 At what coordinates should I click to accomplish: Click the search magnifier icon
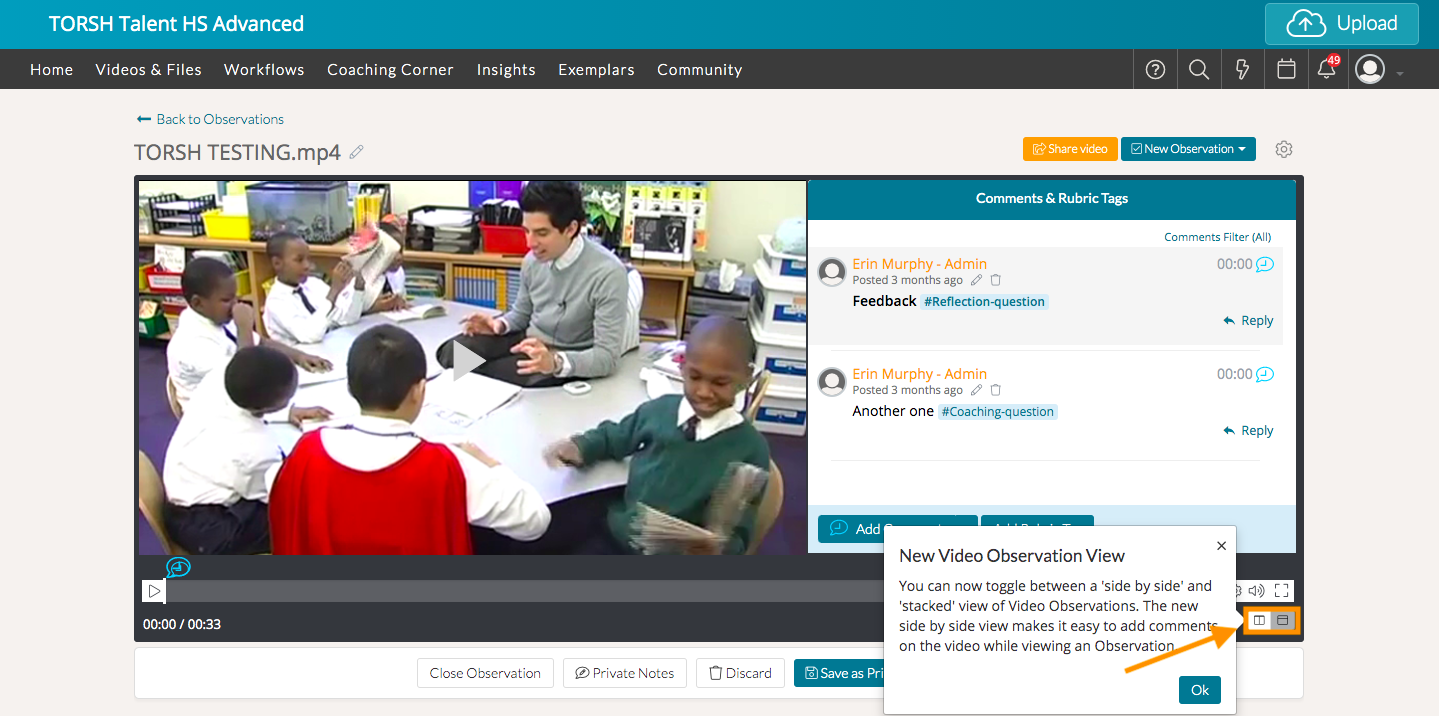tap(1198, 70)
